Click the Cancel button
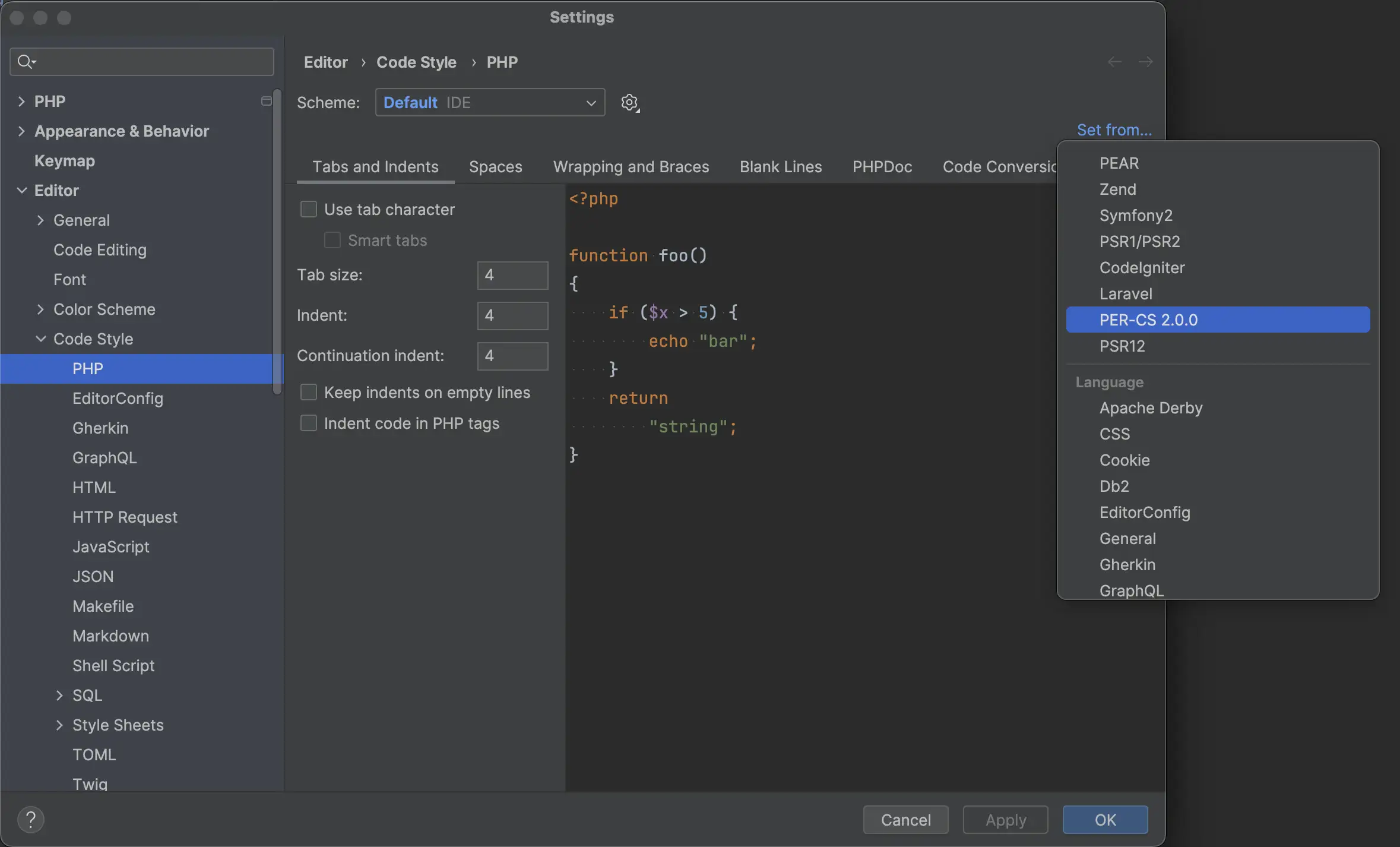This screenshot has width=1400, height=847. pos(905,820)
